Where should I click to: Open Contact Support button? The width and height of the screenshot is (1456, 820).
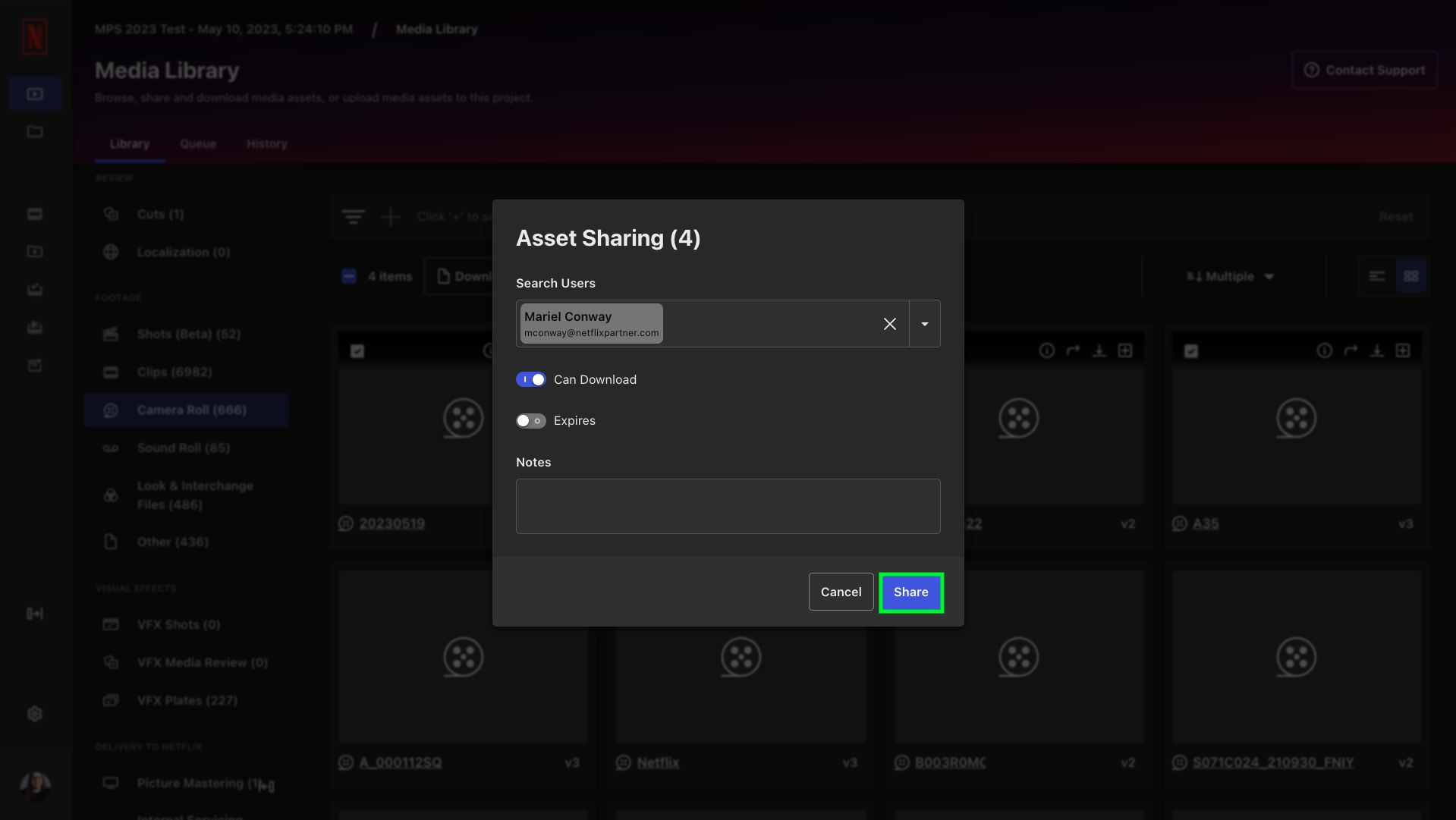pos(1364,70)
